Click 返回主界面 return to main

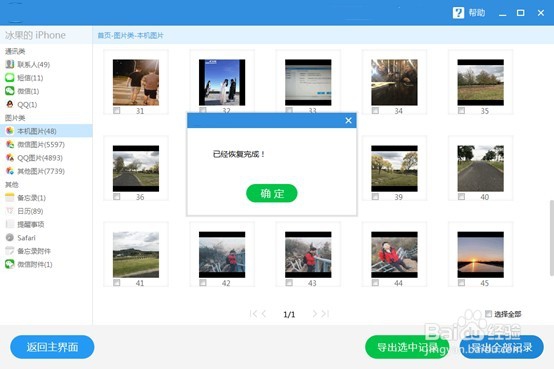(x=52, y=347)
